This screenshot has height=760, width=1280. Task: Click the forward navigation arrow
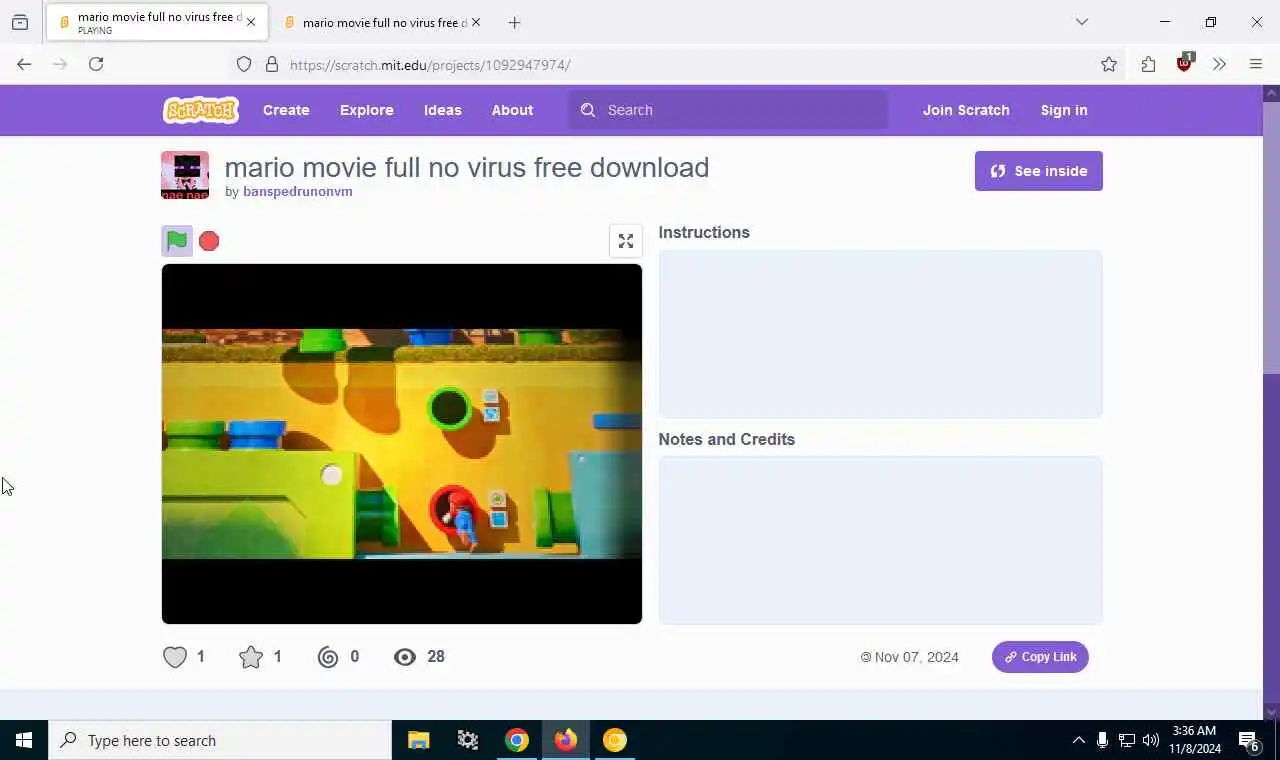coord(60,64)
